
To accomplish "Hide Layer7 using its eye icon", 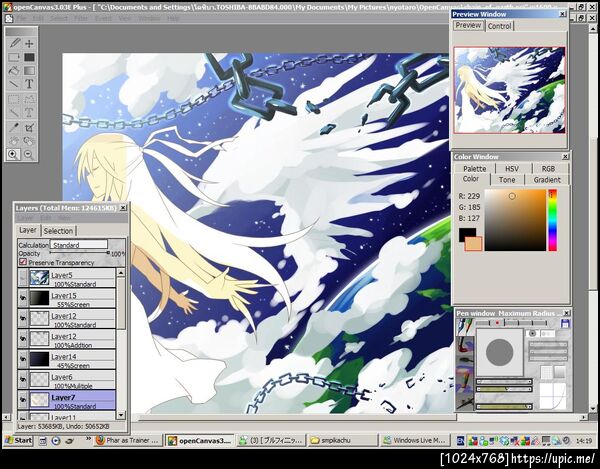I will pos(23,400).
